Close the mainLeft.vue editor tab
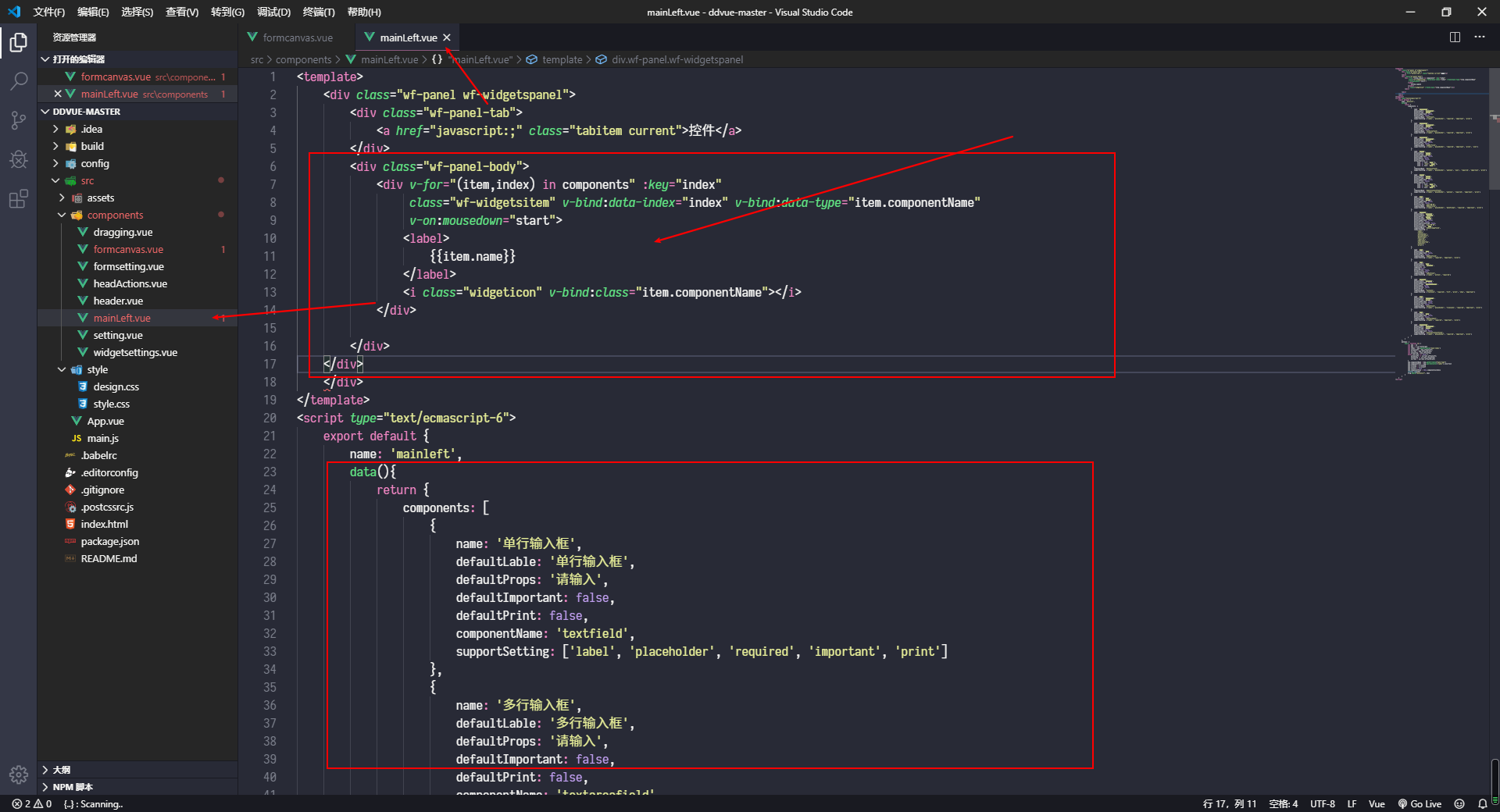Screen dimensions: 1500x812 447,37
